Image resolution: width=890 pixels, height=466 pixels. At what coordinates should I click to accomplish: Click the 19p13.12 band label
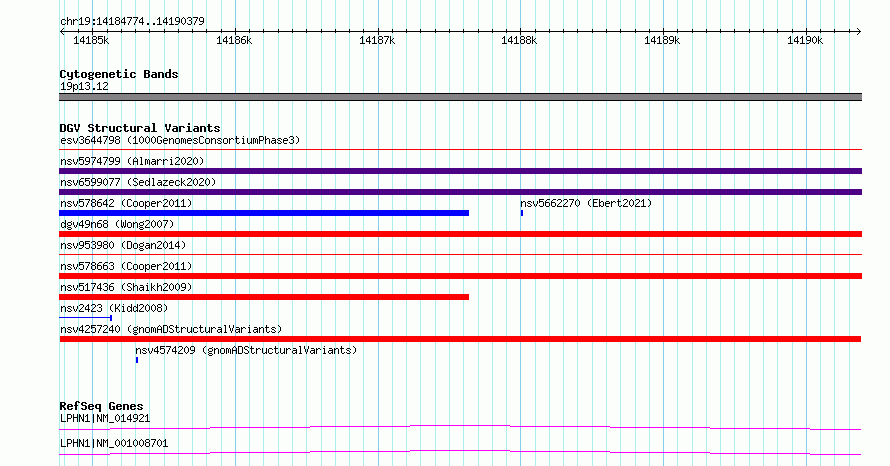point(84,86)
